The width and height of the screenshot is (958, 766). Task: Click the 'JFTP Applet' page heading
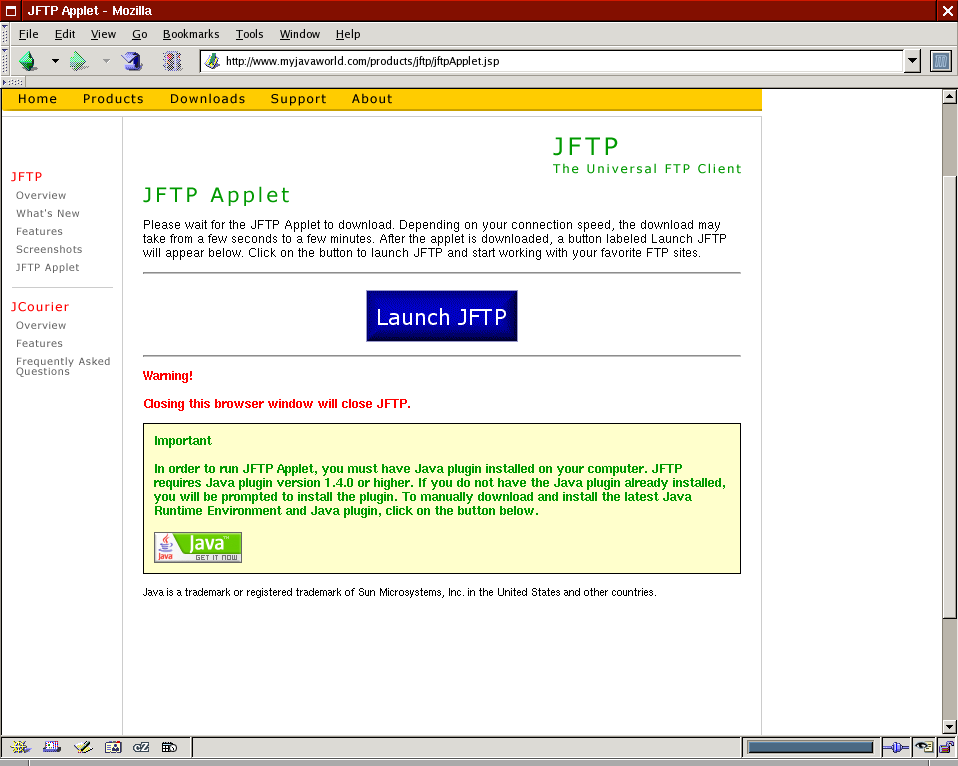(216, 195)
